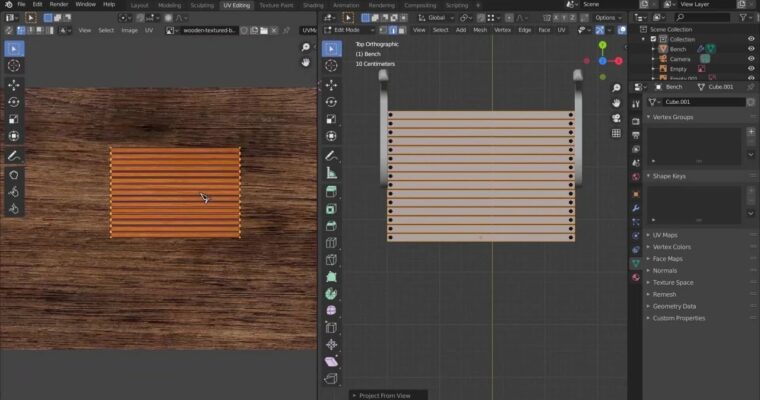
Task: Open the Tool properties tab
Action: (636, 104)
